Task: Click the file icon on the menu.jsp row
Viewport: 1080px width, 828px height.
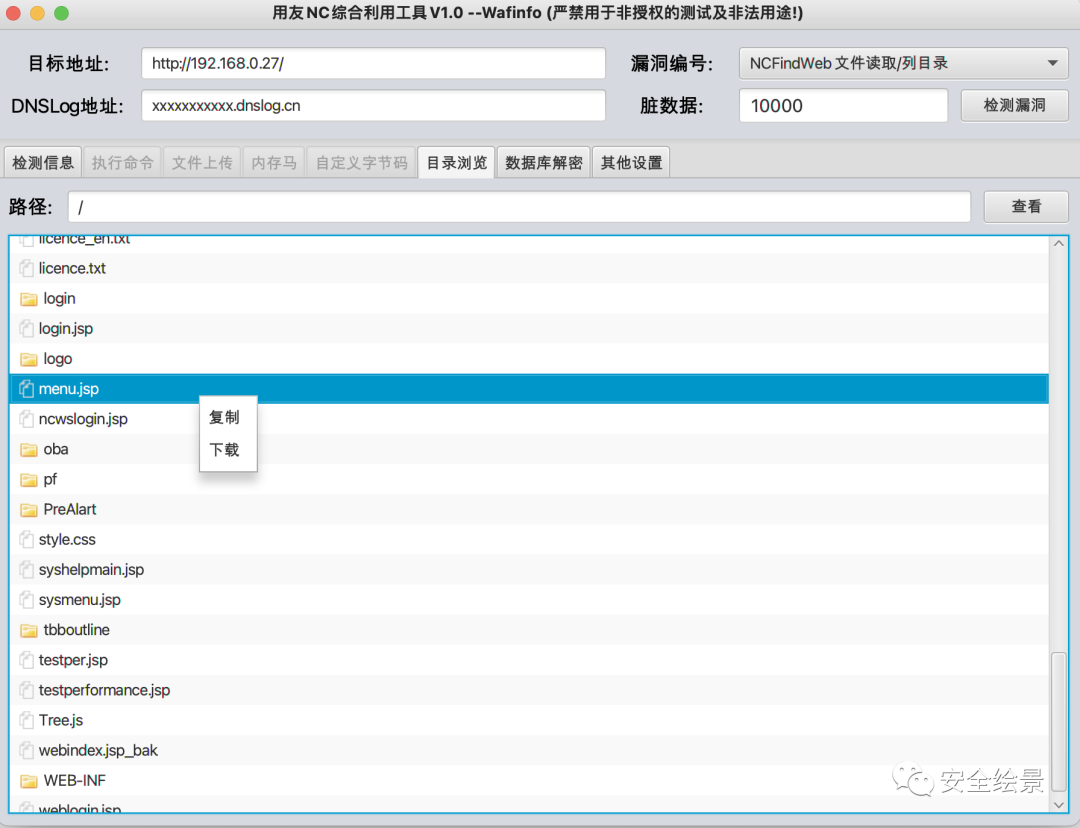Action: (27, 389)
